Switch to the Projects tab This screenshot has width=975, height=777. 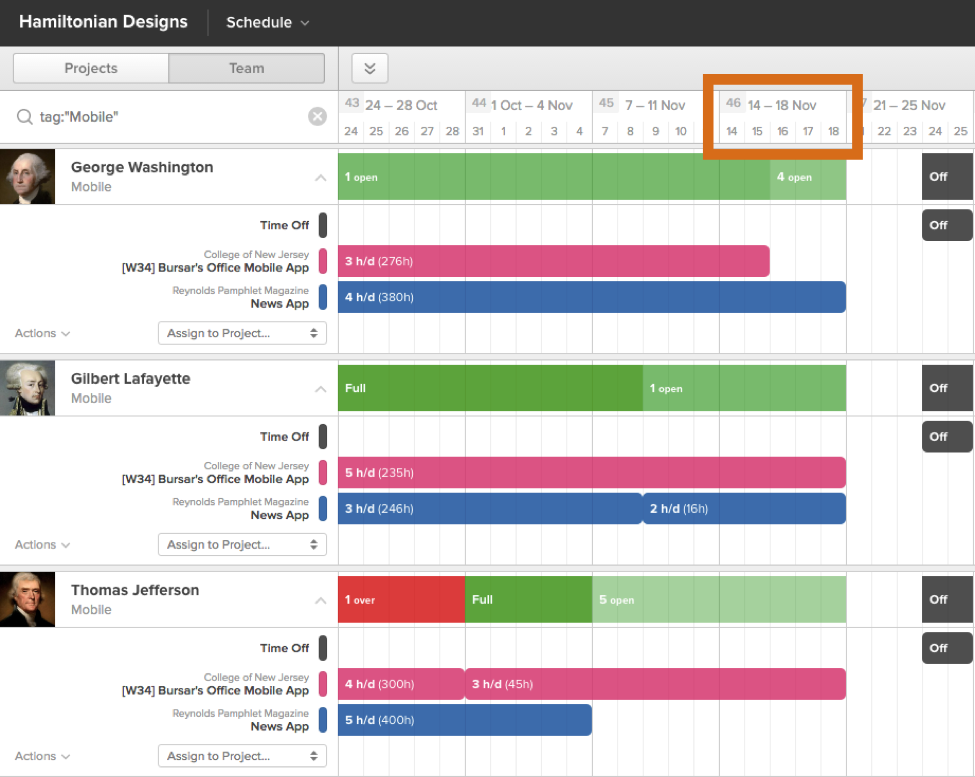click(x=91, y=68)
